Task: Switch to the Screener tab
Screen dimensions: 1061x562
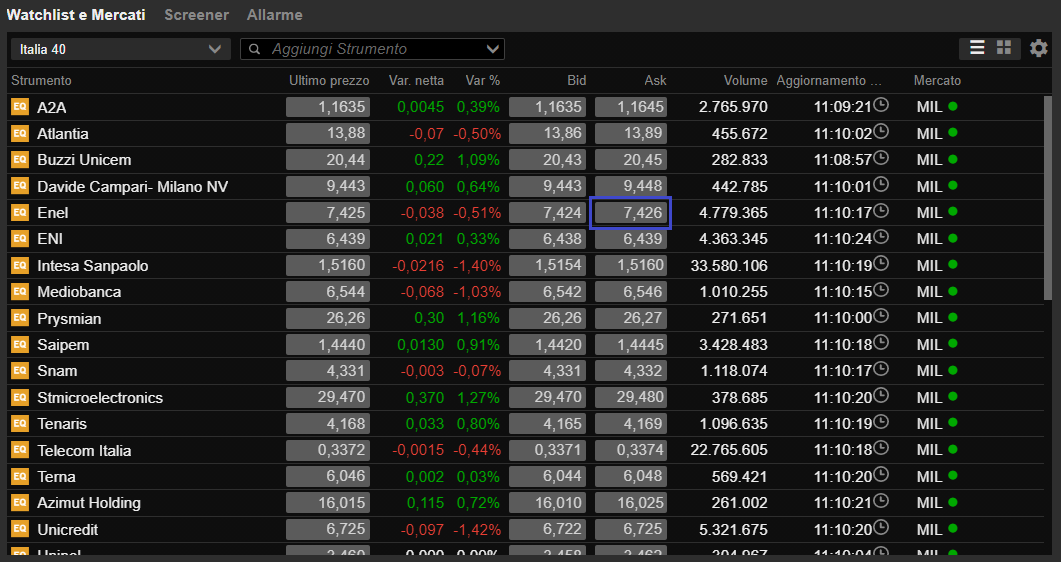Action: tap(196, 15)
